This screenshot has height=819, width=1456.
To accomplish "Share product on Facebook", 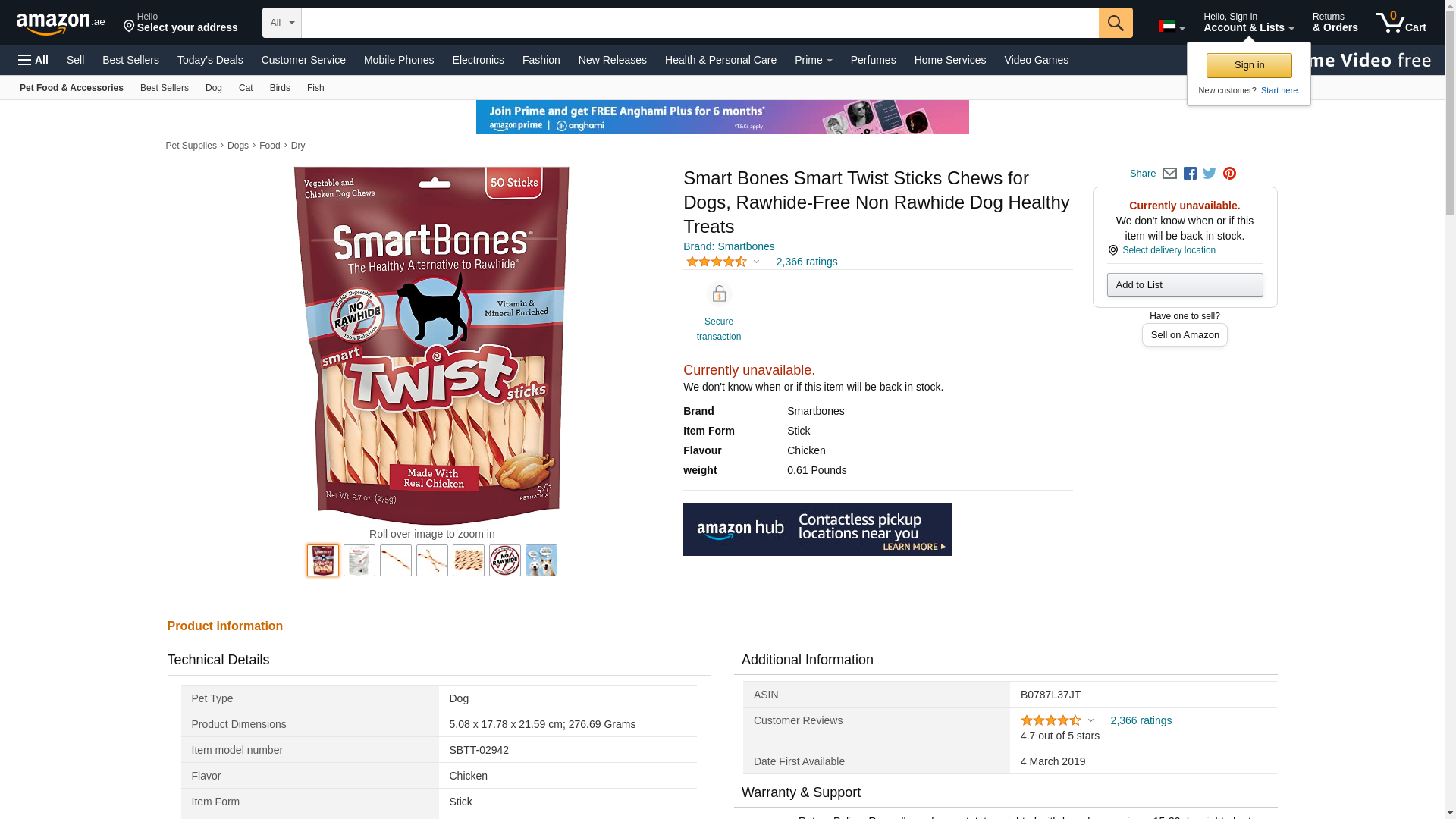I will click(x=1190, y=174).
